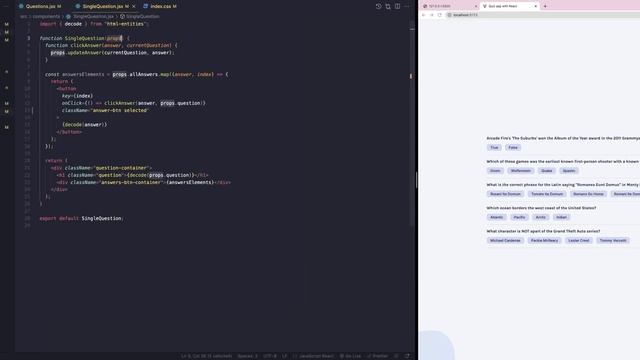Open notifications bell in status bar

pyautogui.click(x=407, y=356)
